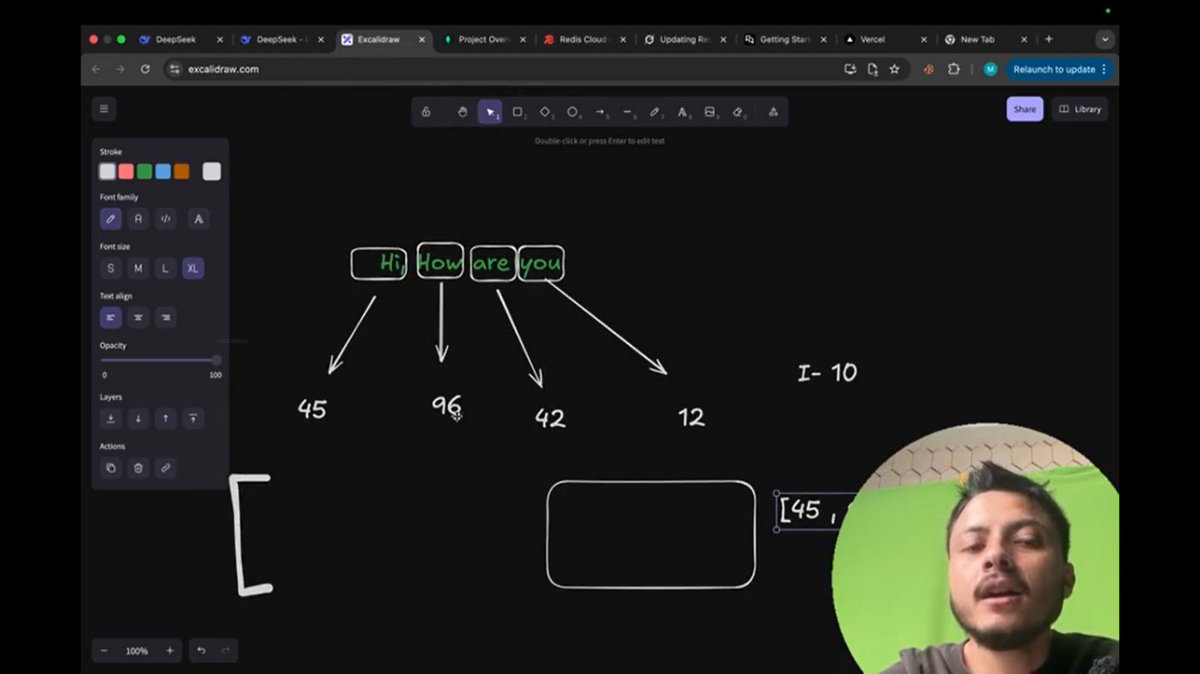Send layer to back

click(x=111, y=418)
